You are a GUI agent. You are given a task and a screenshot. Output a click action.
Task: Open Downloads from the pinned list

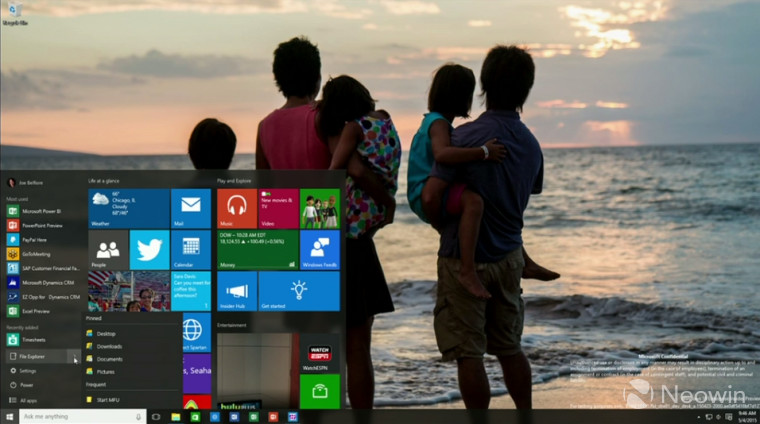pos(109,346)
